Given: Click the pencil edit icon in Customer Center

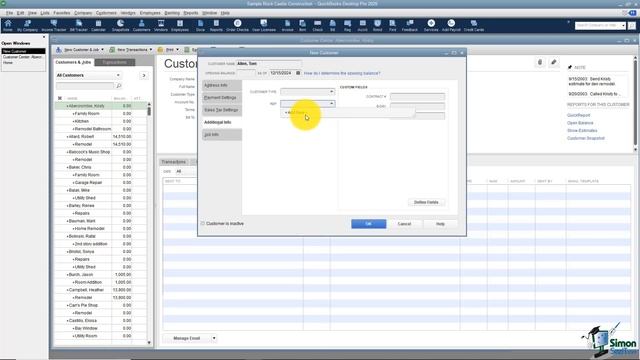Looking at the screenshot, I should tap(553, 62).
